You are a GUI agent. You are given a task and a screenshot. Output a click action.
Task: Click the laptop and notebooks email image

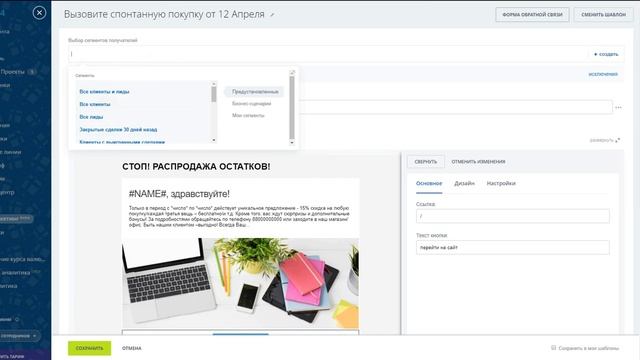click(x=240, y=283)
